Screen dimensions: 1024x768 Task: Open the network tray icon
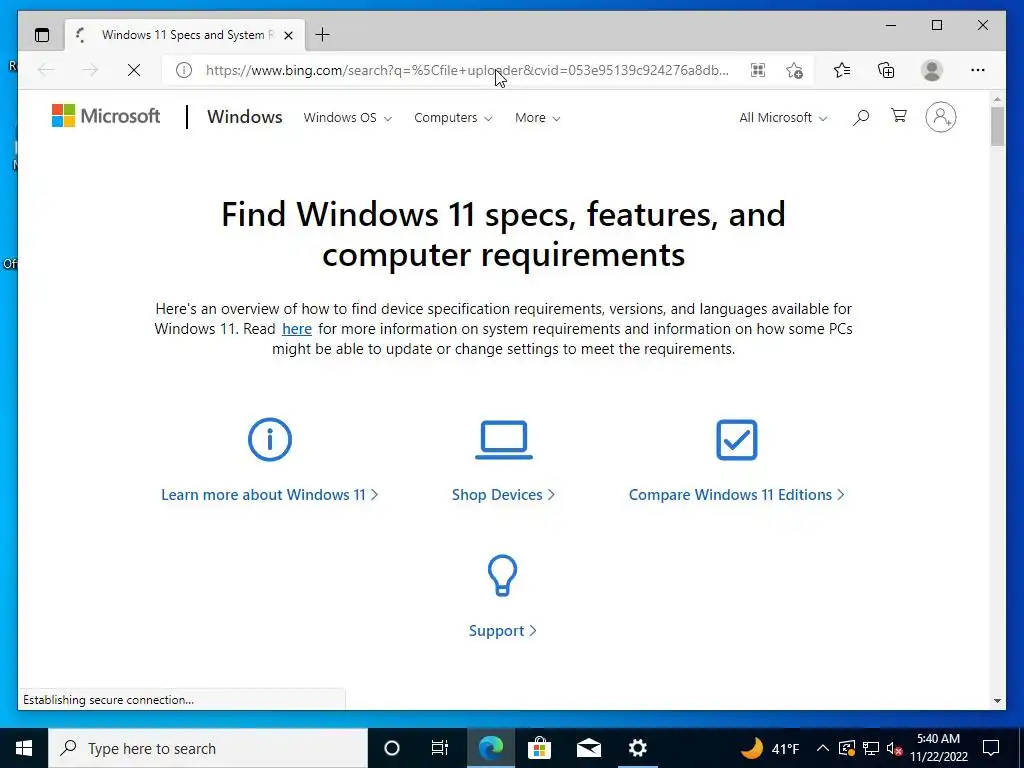click(x=871, y=748)
